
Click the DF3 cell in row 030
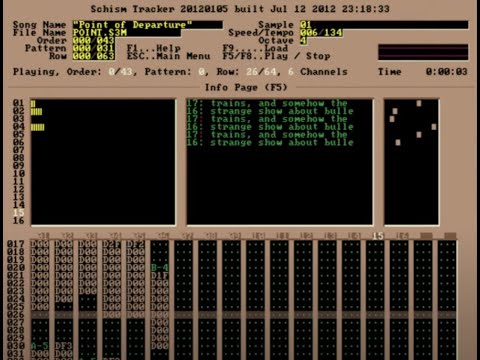64,346
